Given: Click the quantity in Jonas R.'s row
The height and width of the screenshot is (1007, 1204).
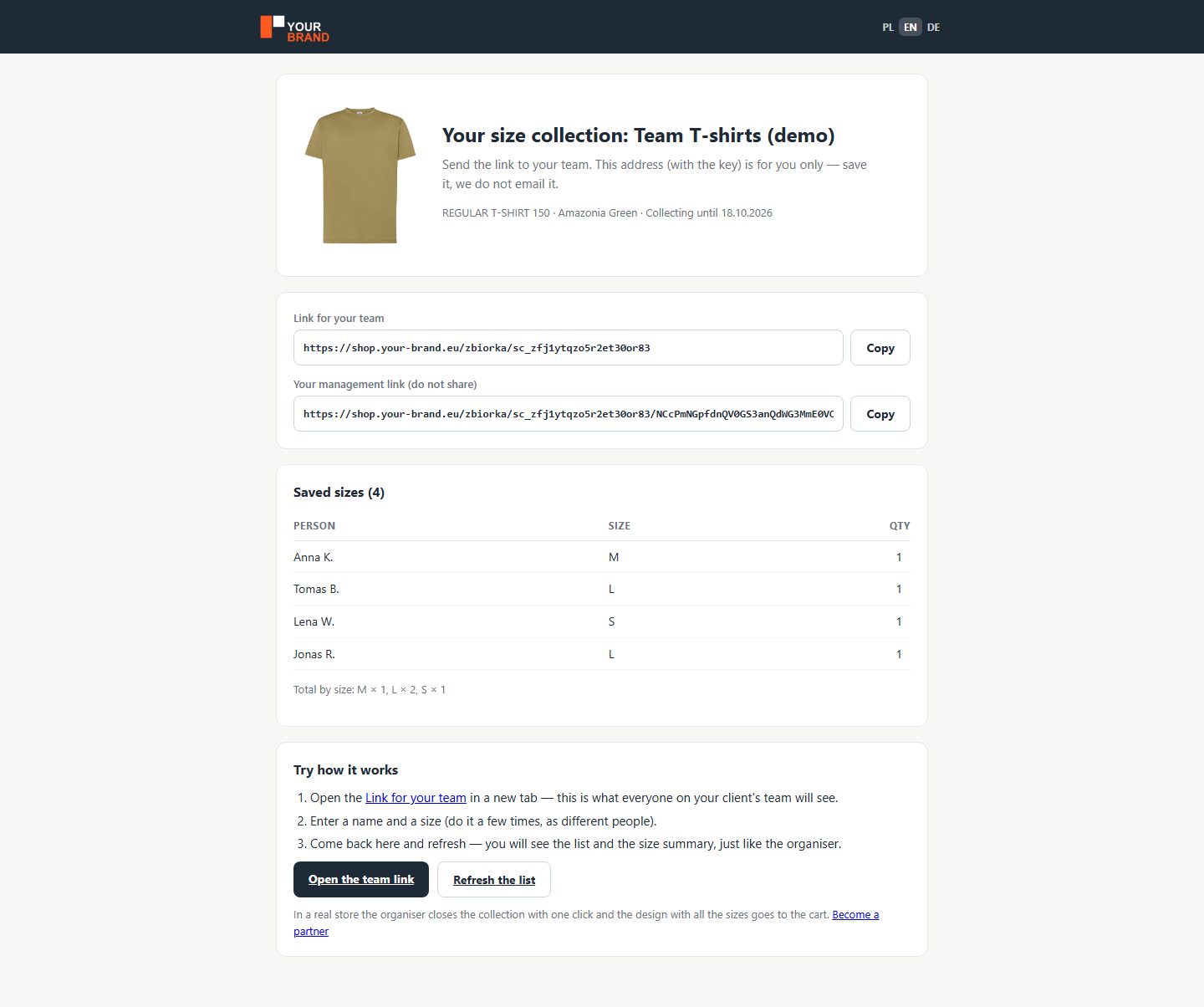Looking at the screenshot, I should point(900,655).
